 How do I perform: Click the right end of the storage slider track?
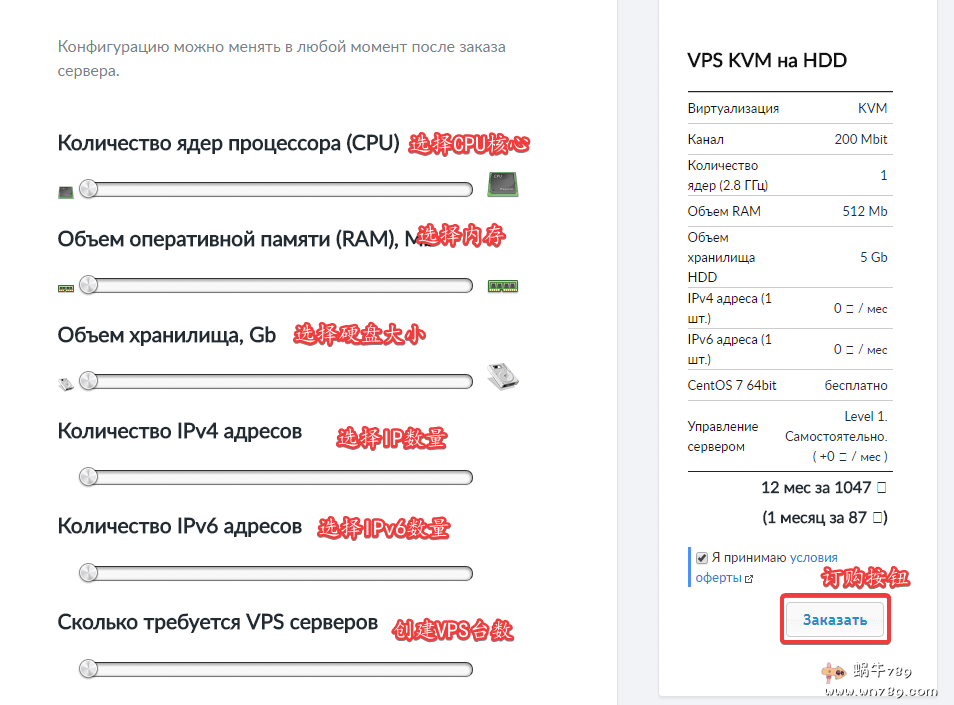click(x=466, y=381)
